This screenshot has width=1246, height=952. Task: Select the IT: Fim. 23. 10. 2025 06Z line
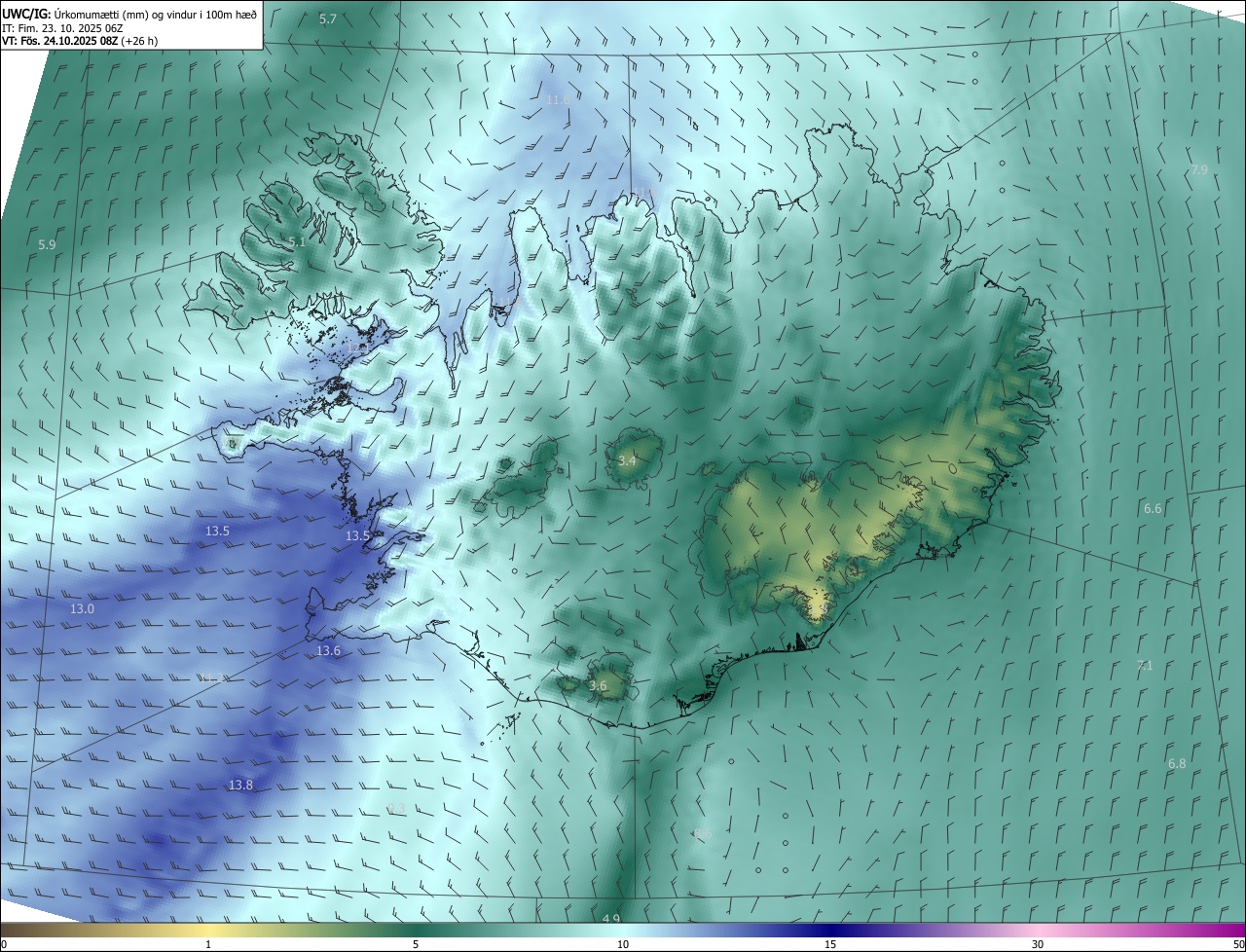[x=60, y=28]
